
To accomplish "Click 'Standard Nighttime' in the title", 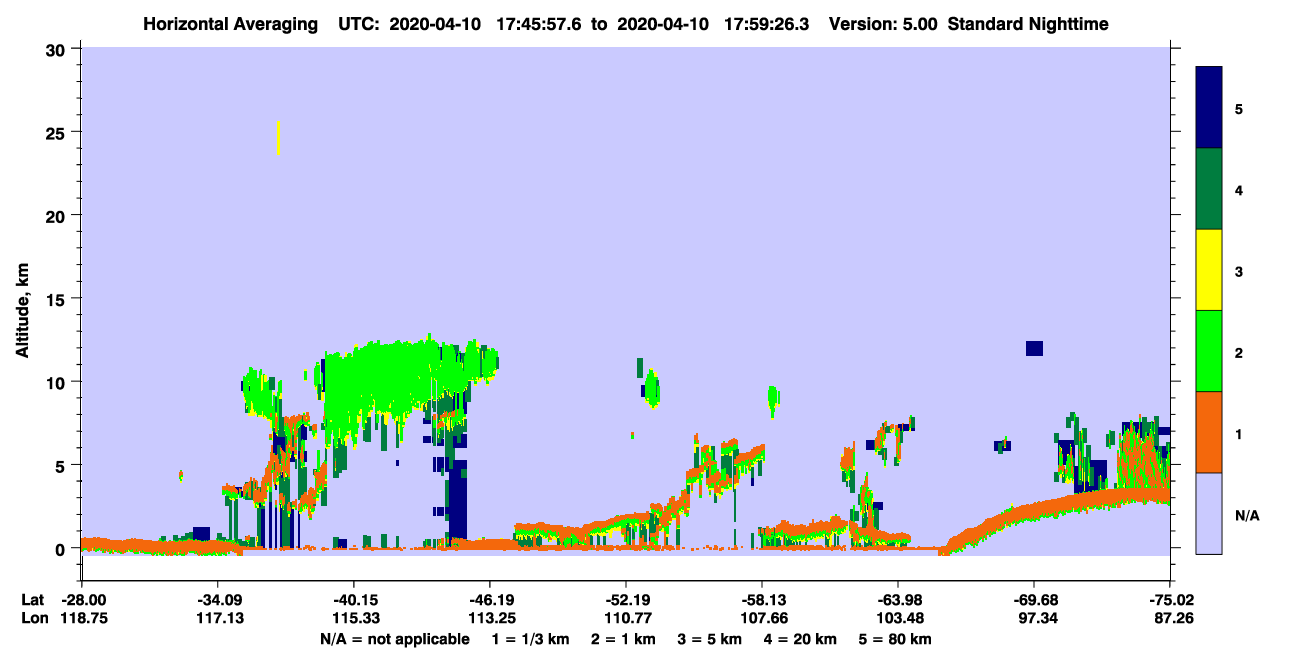I will 1028,24.
